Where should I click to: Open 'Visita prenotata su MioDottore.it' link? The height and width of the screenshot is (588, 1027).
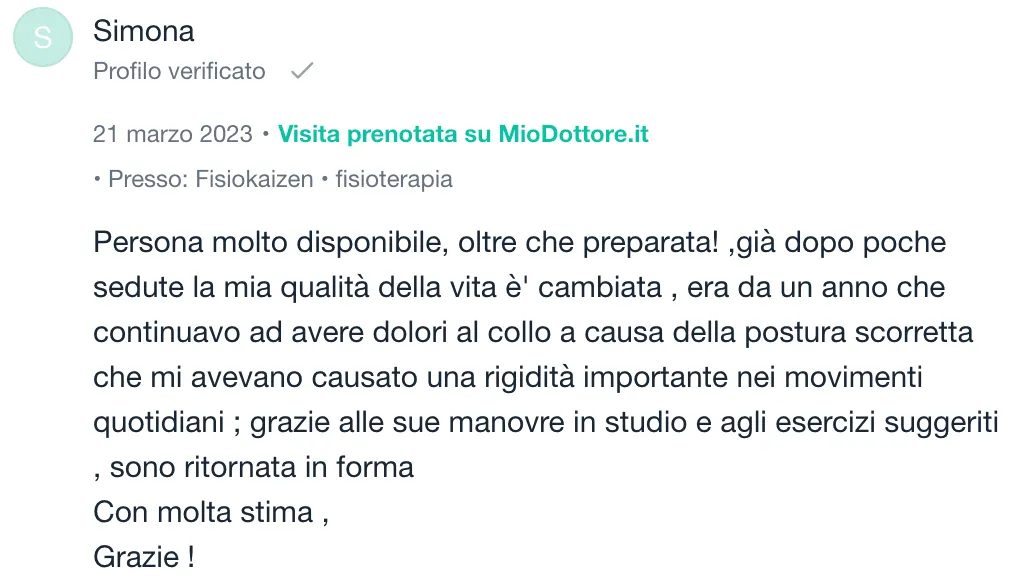463,134
